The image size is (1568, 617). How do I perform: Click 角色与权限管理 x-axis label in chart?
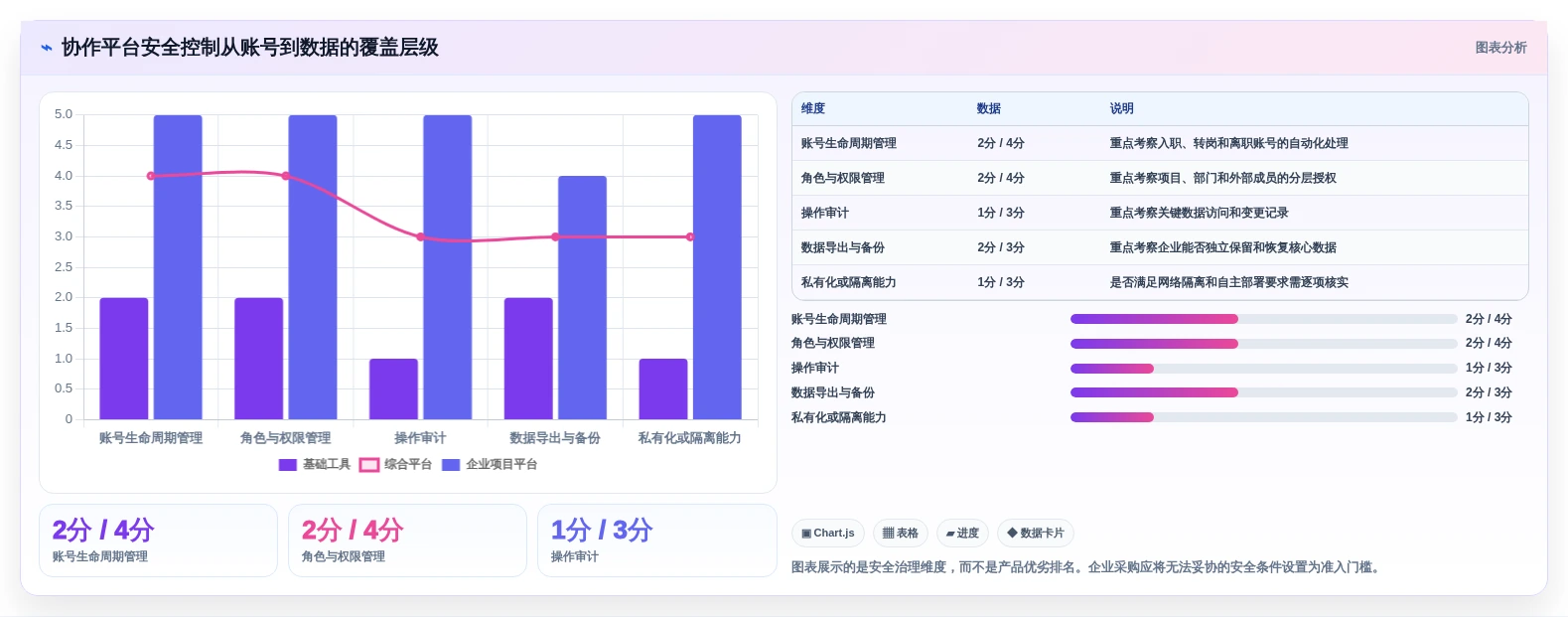click(x=286, y=438)
